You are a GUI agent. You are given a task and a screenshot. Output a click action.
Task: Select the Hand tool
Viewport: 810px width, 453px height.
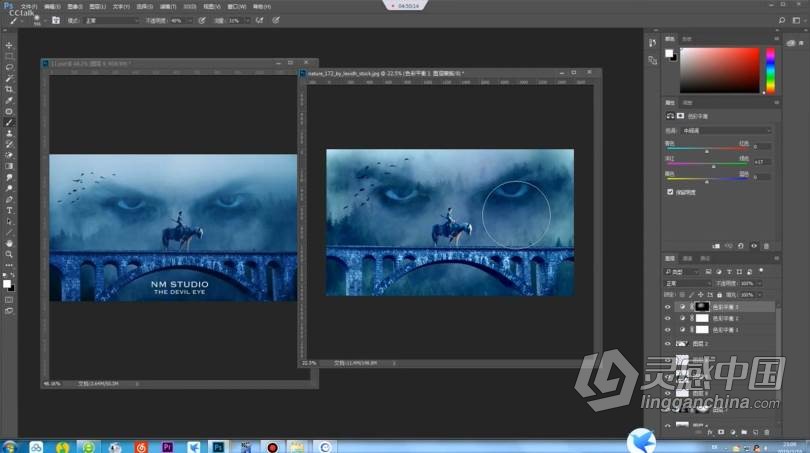(x=9, y=243)
